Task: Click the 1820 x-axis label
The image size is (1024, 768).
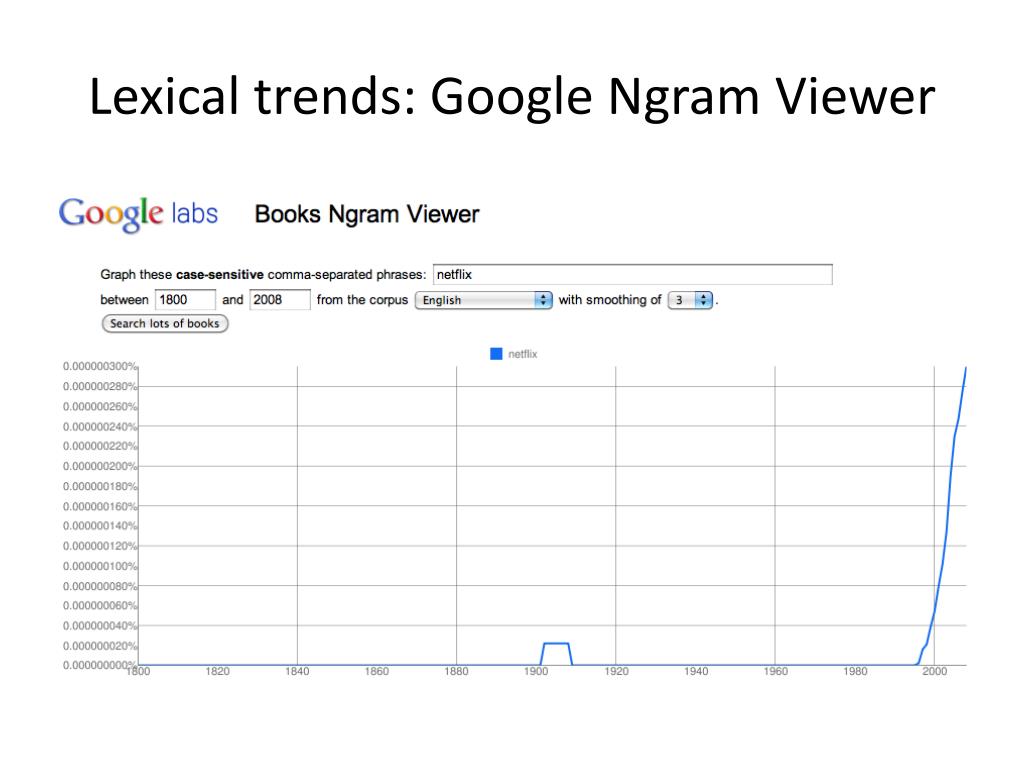Action: tap(217, 671)
